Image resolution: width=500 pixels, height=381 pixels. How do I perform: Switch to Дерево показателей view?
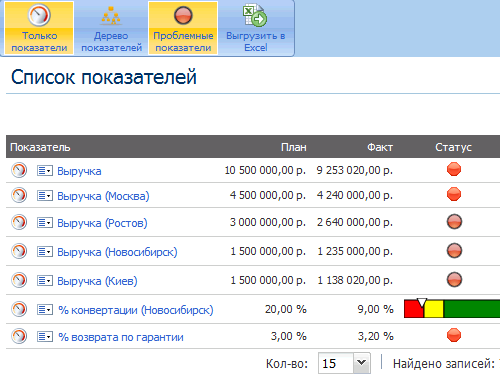111,28
